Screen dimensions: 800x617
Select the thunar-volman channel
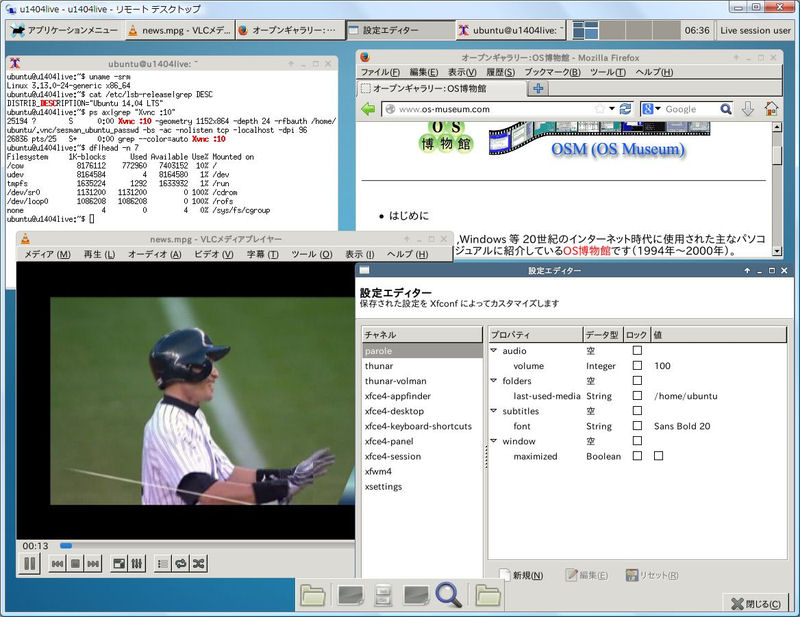tap(422, 381)
